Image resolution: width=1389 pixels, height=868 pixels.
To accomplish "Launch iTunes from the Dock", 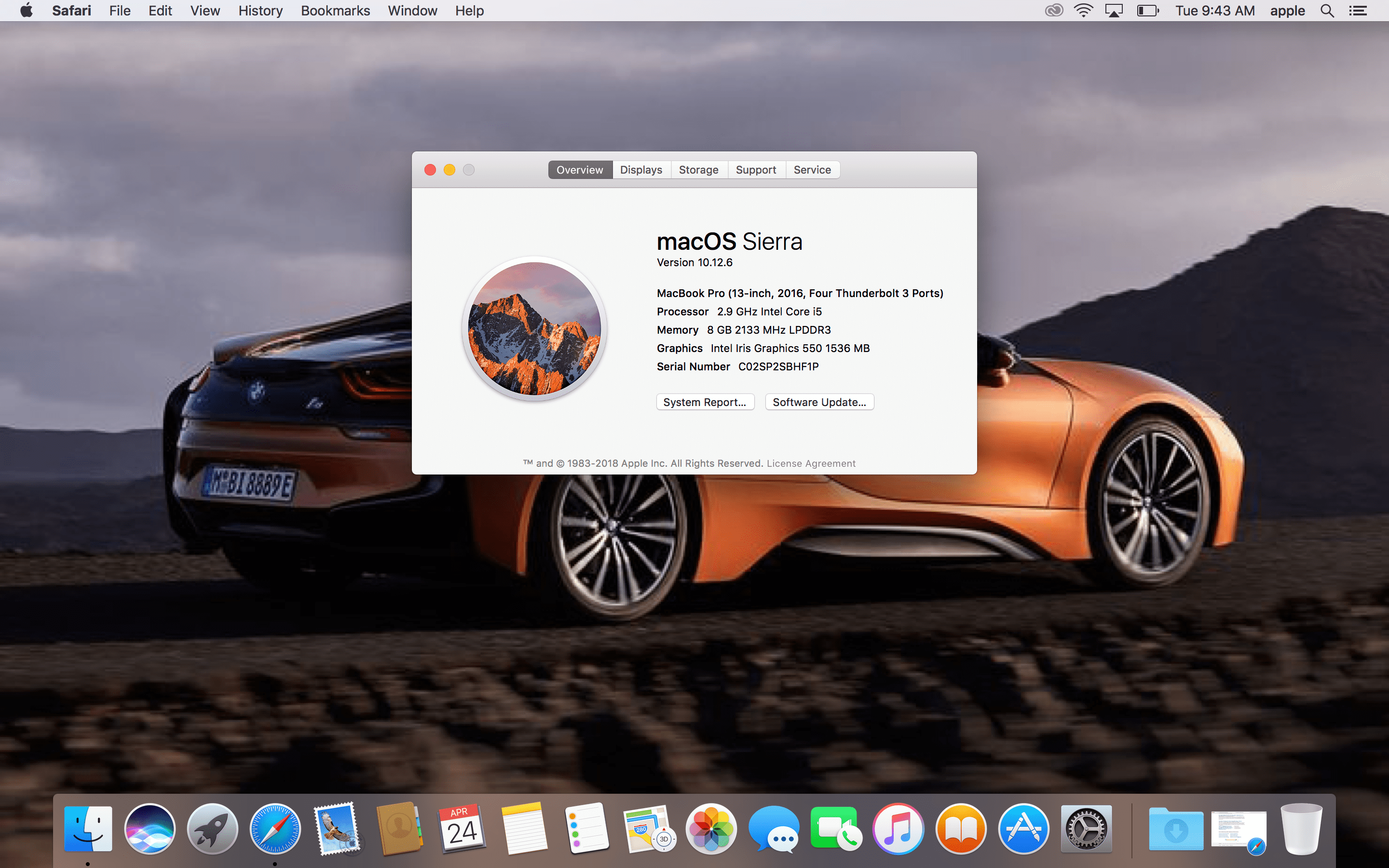I will (x=898, y=828).
